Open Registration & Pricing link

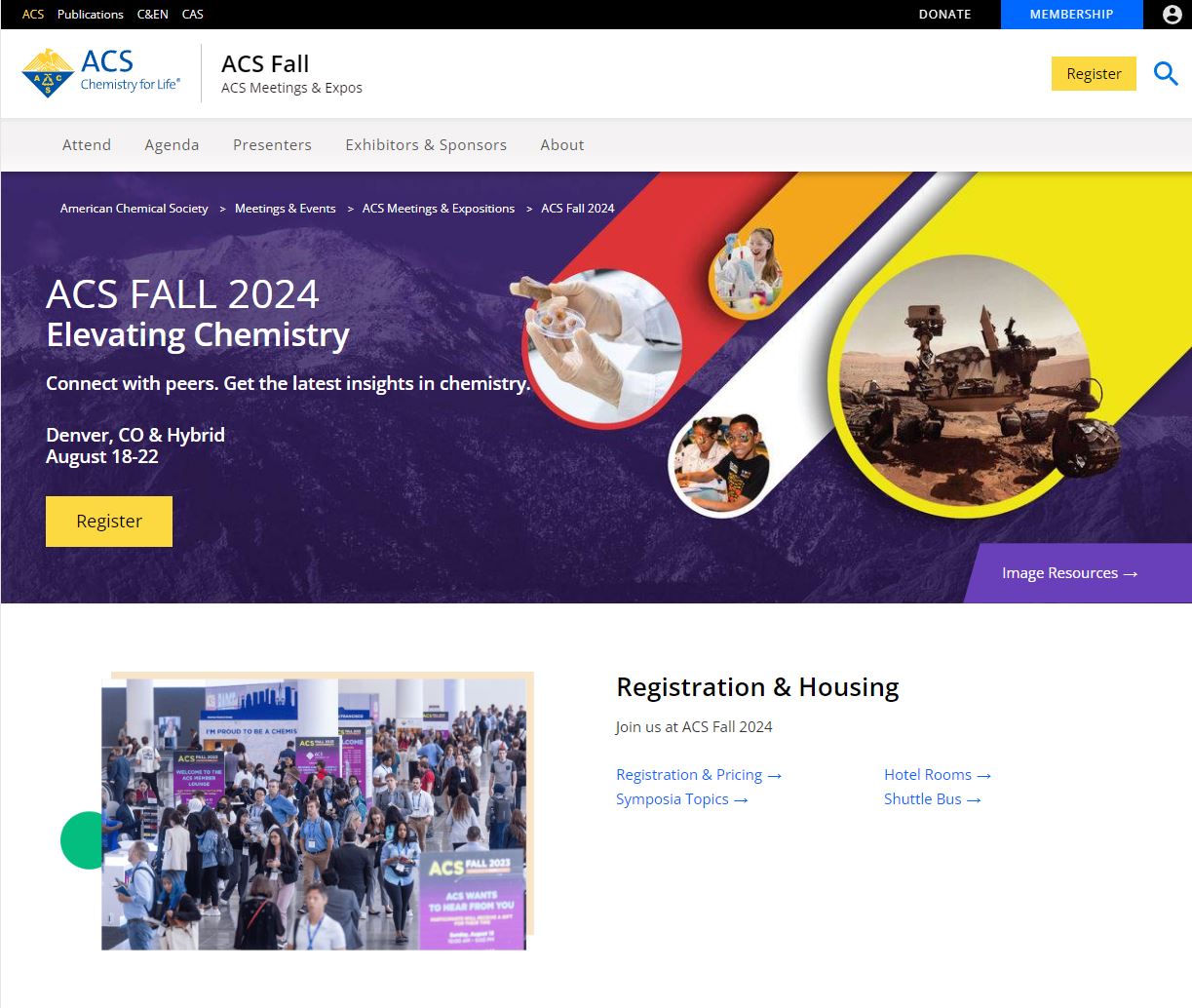(699, 775)
